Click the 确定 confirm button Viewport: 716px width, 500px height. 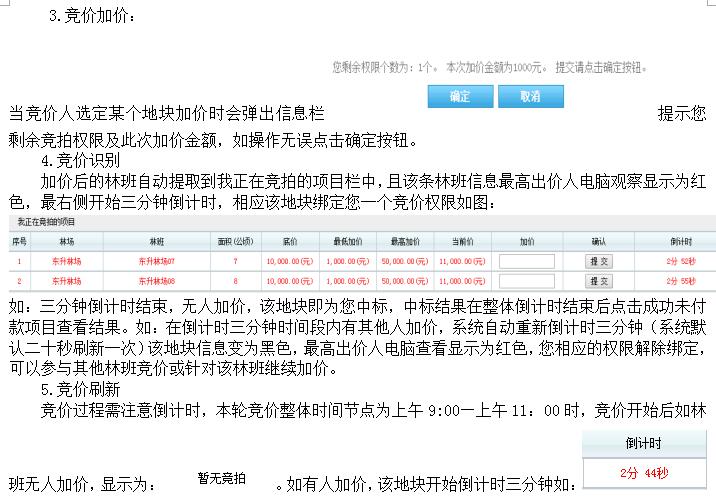(460, 97)
